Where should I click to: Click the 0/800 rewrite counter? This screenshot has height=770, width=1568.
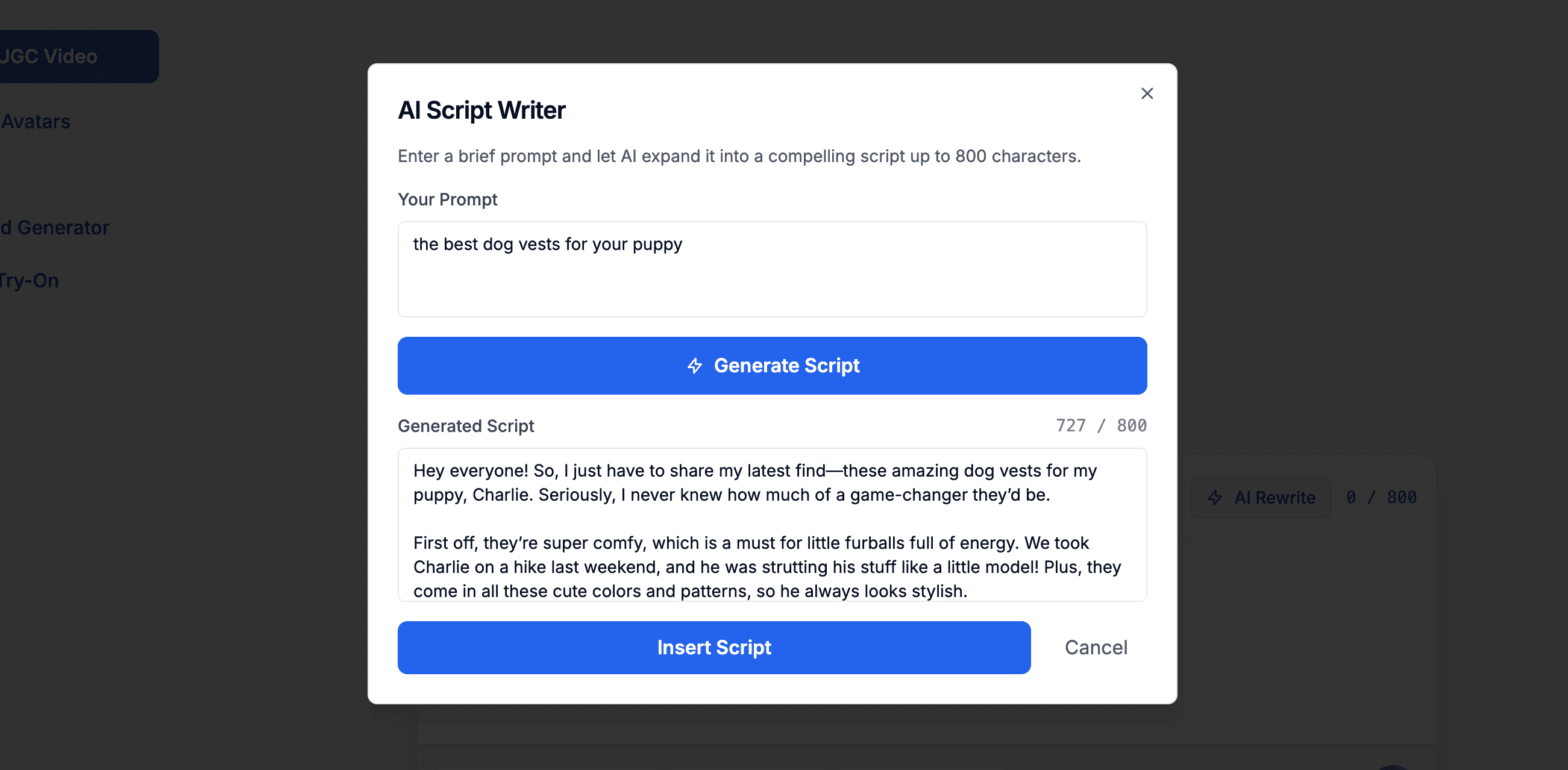(x=1382, y=497)
